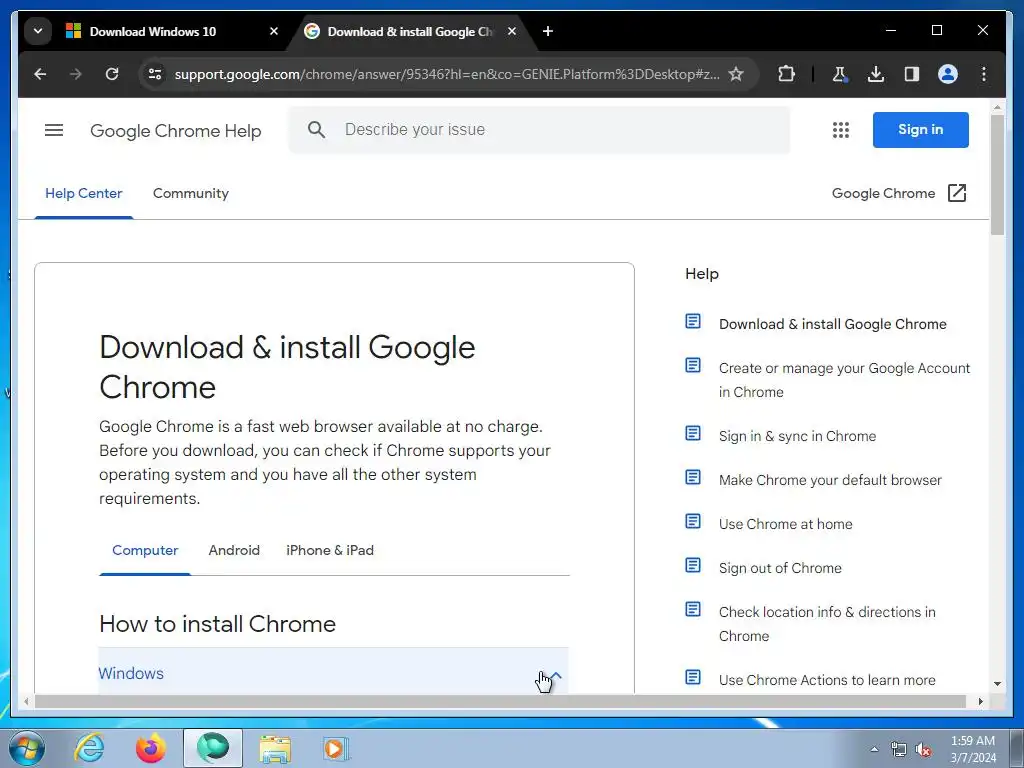
Task: Open the profile avatar menu
Action: click(x=948, y=74)
